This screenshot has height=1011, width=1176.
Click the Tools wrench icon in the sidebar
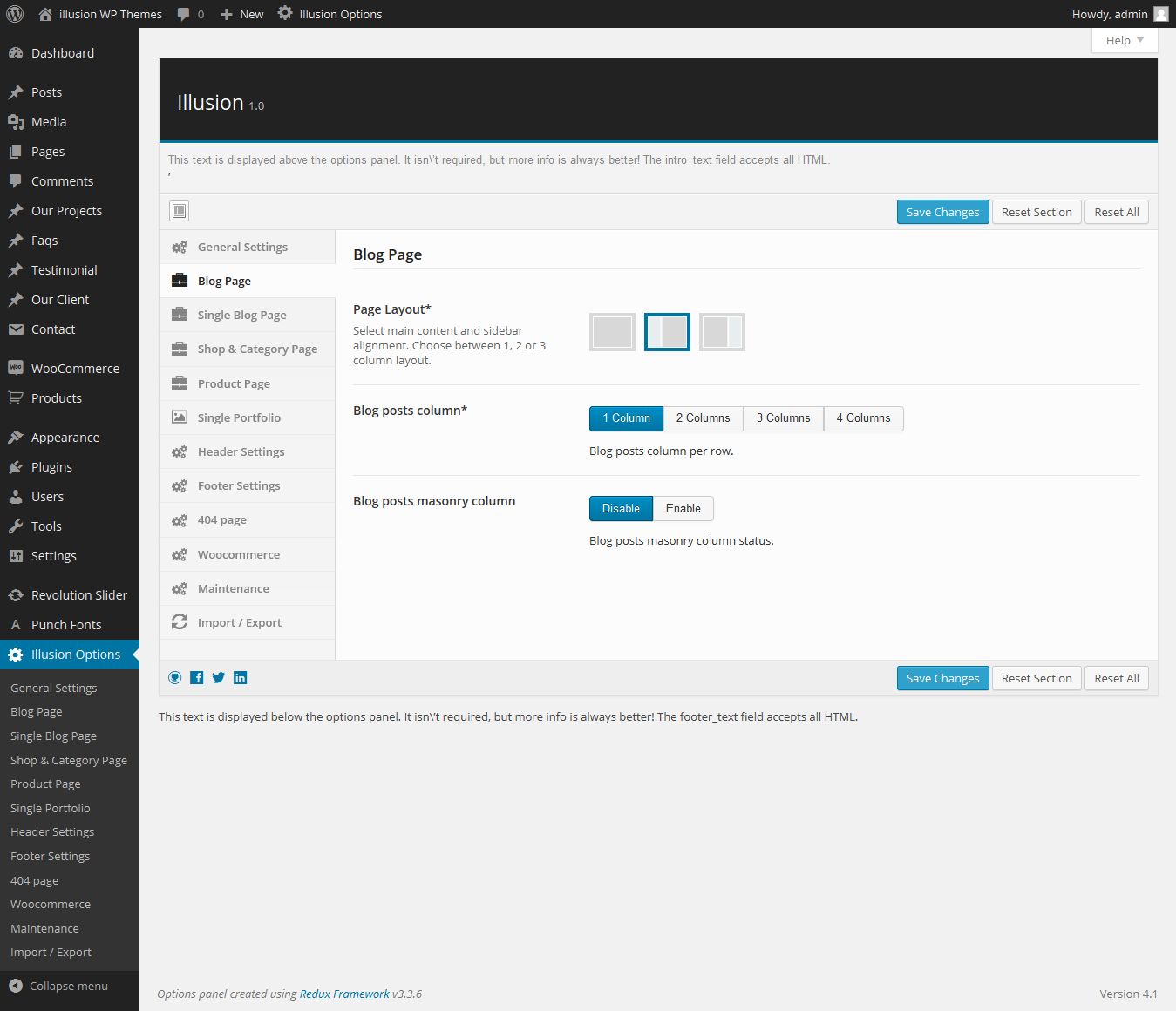pos(15,526)
